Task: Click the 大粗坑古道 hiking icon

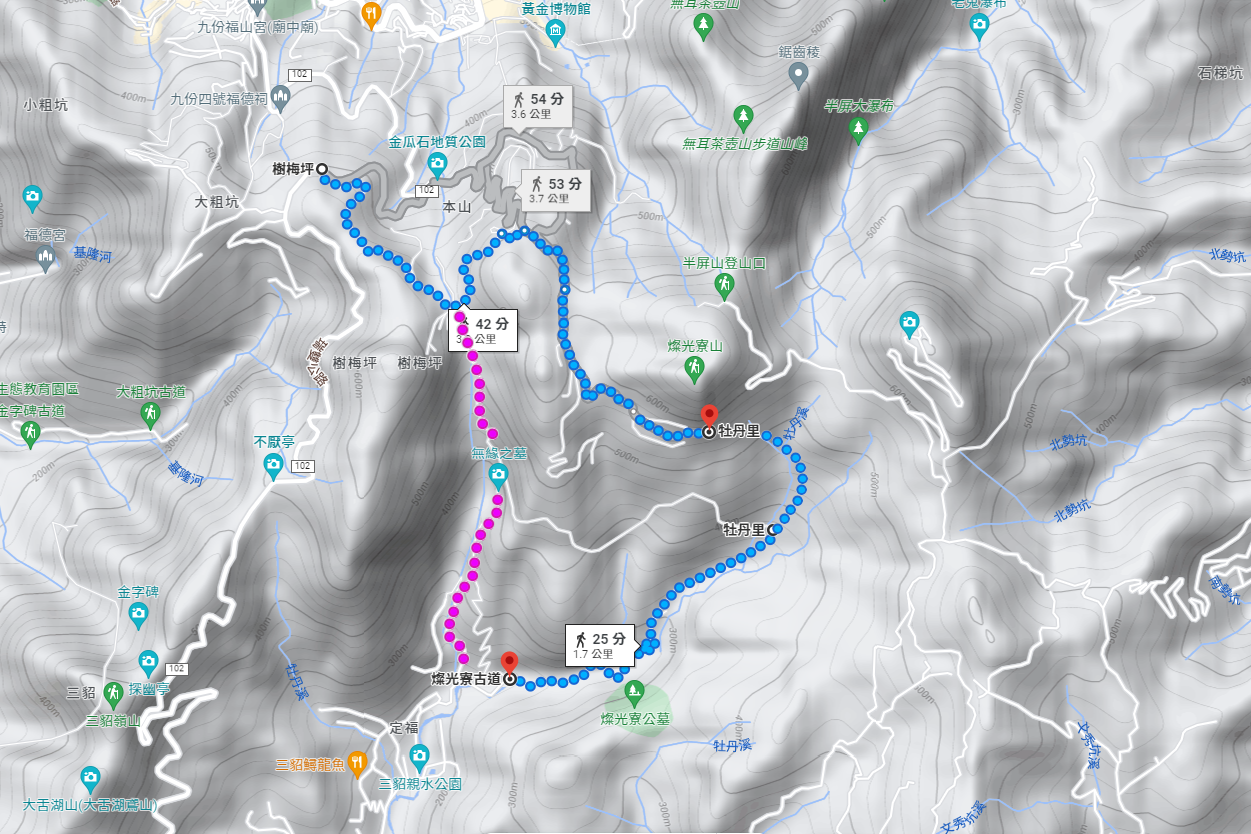Action: point(151,413)
